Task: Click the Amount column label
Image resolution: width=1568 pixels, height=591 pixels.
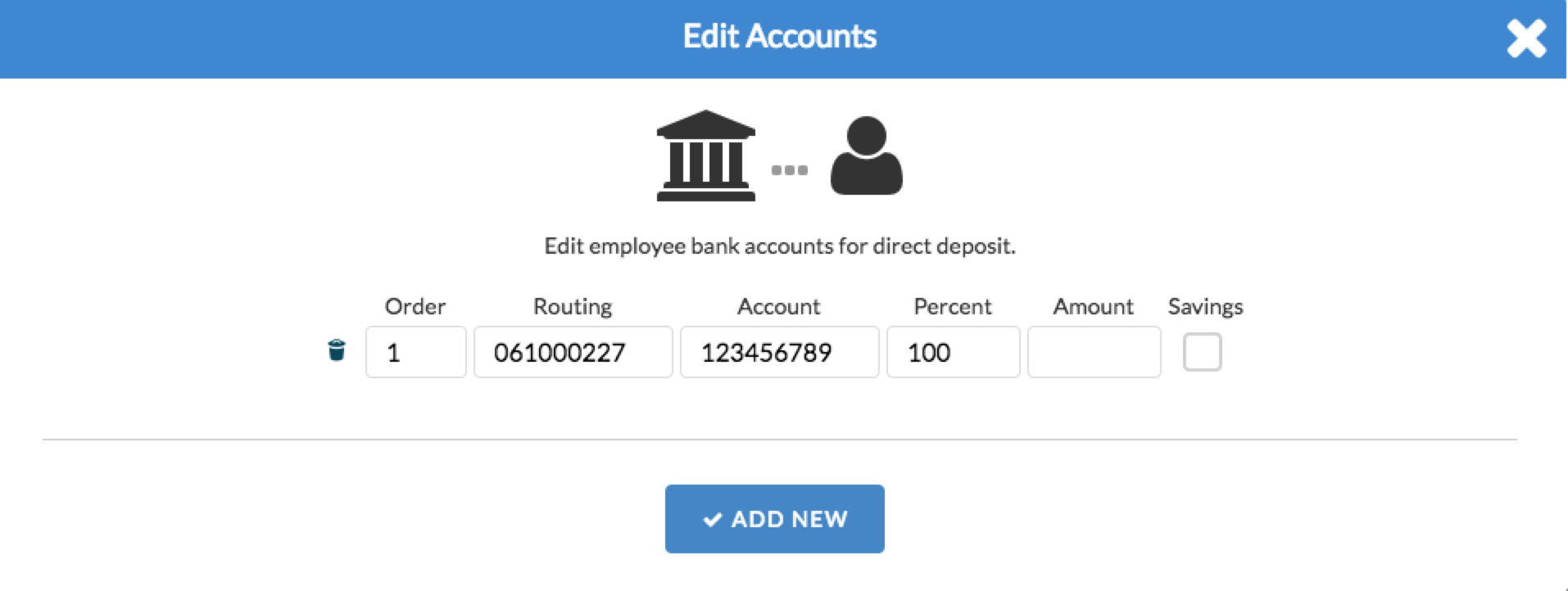Action: pyautogui.click(x=1094, y=306)
